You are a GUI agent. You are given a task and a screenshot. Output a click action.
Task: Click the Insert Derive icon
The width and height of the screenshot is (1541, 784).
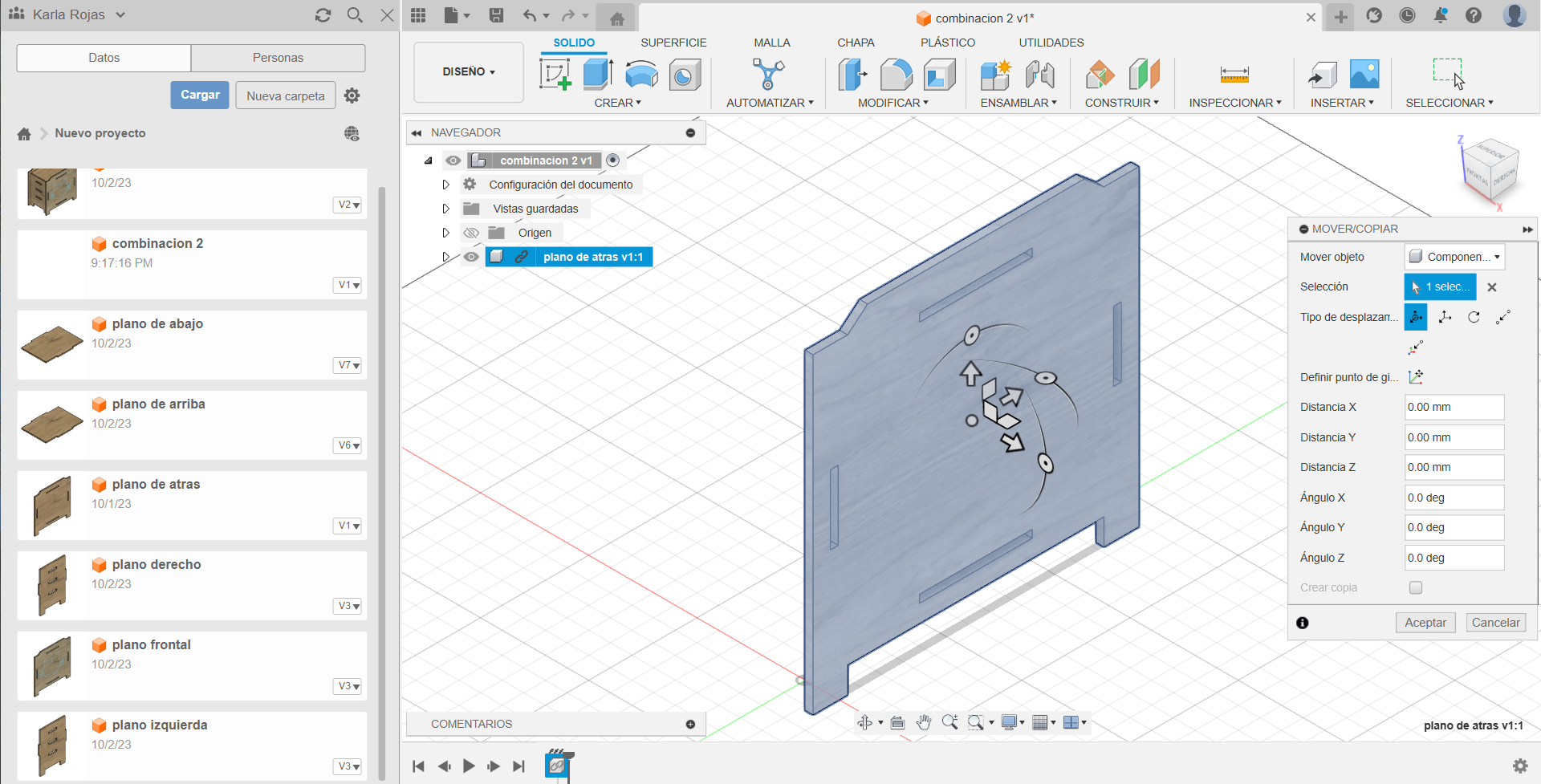[x=1322, y=75]
